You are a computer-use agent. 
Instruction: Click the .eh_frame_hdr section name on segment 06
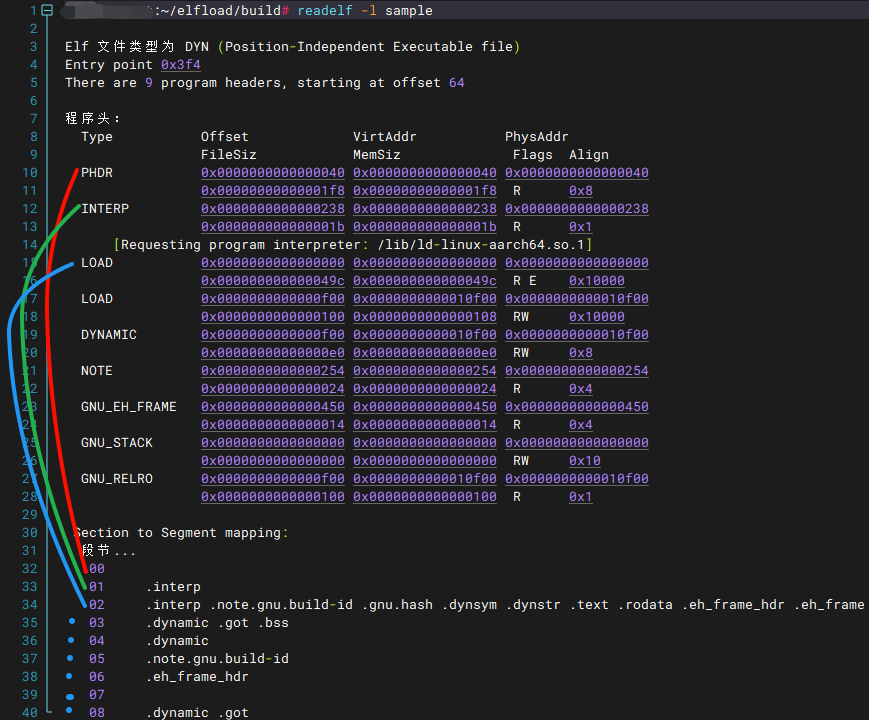(196, 677)
